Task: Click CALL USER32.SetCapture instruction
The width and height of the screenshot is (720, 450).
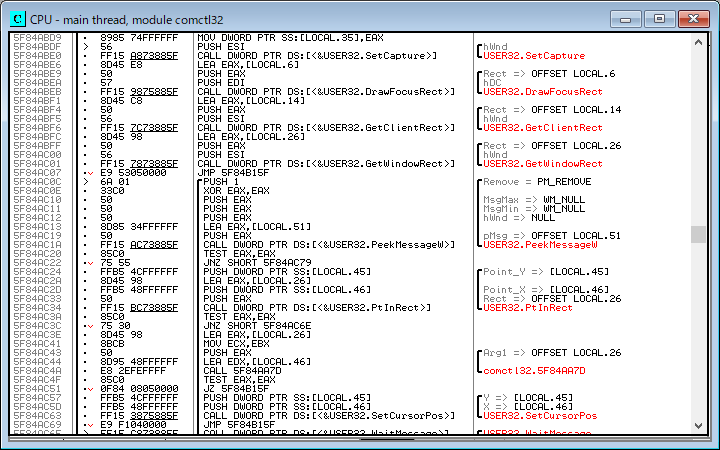Action: [317, 56]
